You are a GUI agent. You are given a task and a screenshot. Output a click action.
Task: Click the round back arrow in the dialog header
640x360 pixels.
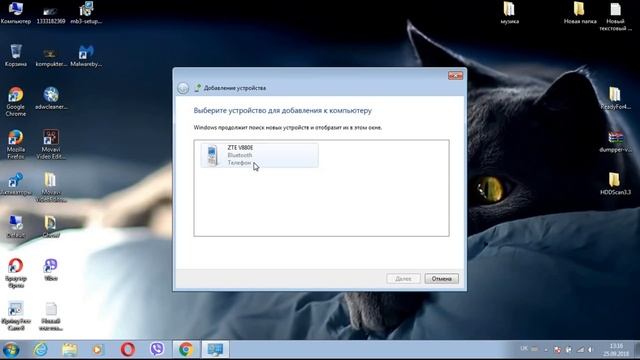click(183, 88)
